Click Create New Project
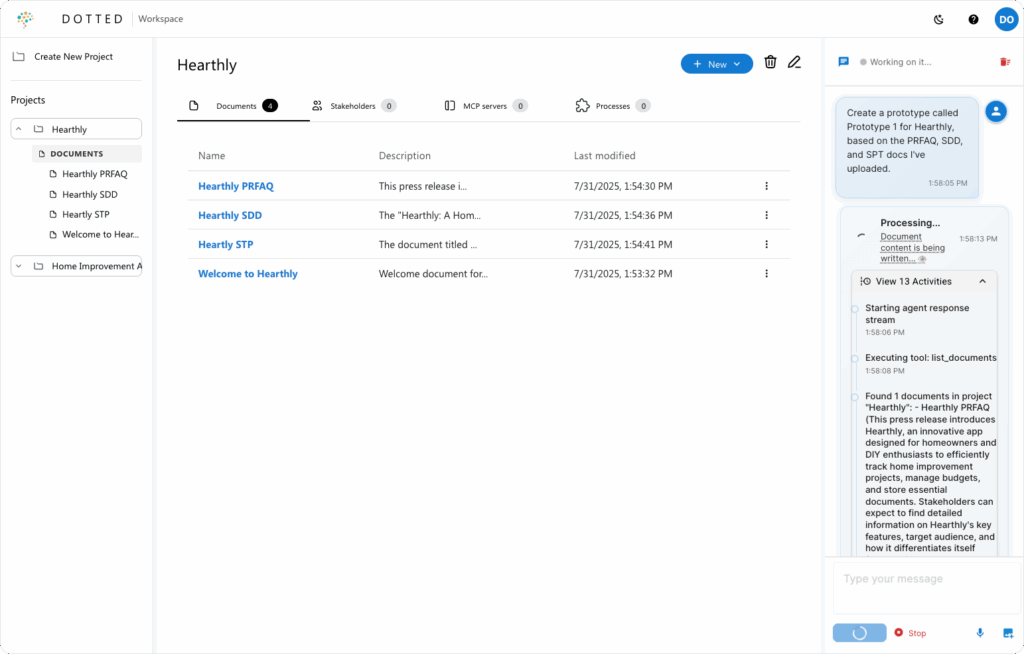The width and height of the screenshot is (1024, 654). [73, 57]
